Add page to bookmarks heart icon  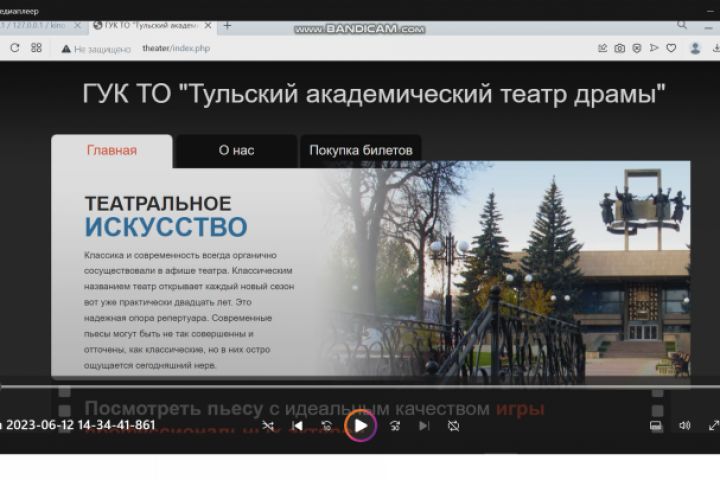pyautogui.click(x=671, y=48)
